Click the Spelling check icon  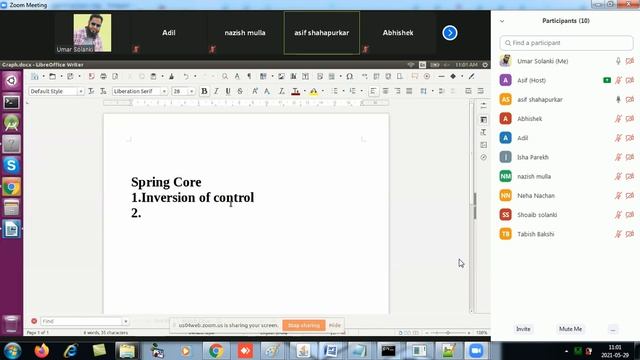(237, 76)
